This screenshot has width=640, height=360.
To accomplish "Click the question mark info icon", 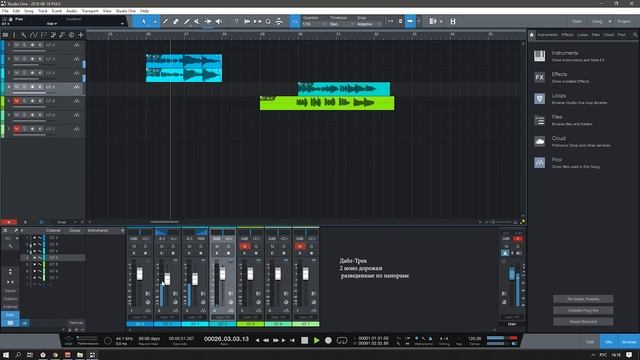I will (236, 21).
